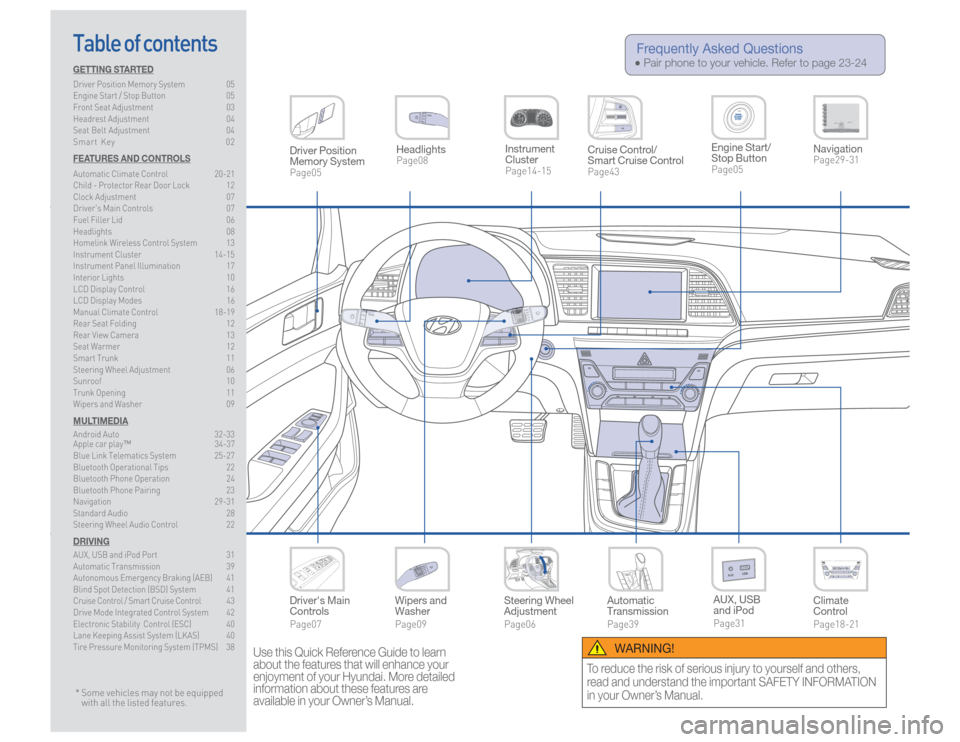Select 'Seat Warmer' entry
This screenshot has width=960, height=742.
click(x=154, y=347)
